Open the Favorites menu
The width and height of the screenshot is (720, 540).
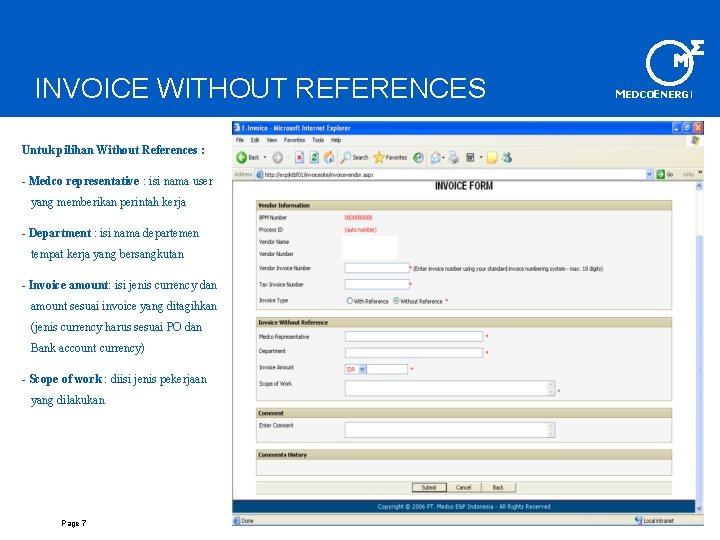click(x=294, y=140)
